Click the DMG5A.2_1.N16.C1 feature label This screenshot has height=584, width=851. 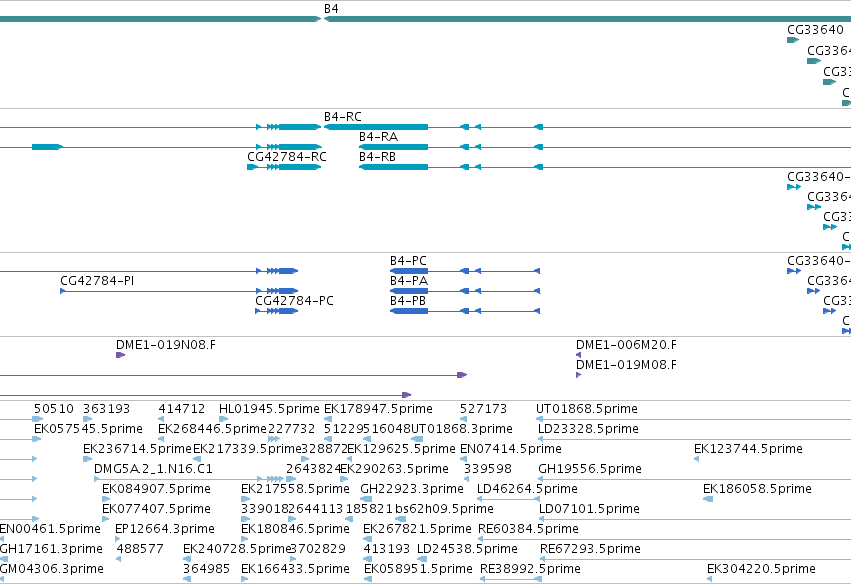(154, 469)
